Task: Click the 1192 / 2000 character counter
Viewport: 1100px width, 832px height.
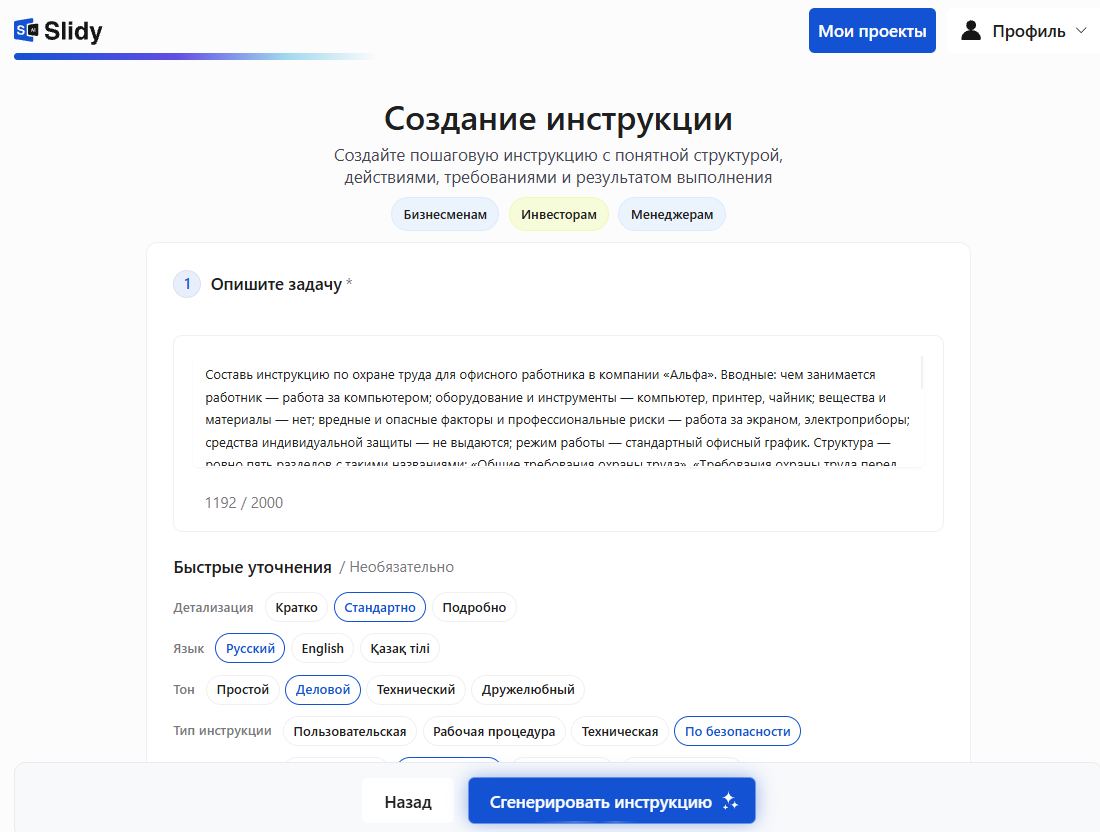Action: click(x=243, y=502)
